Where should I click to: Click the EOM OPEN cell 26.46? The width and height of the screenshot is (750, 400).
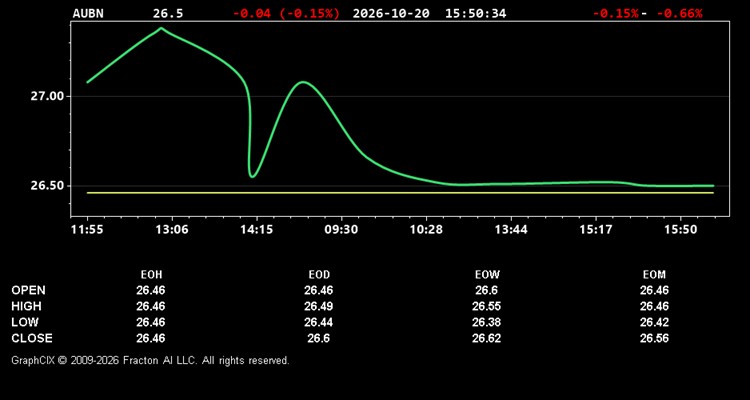coord(654,290)
